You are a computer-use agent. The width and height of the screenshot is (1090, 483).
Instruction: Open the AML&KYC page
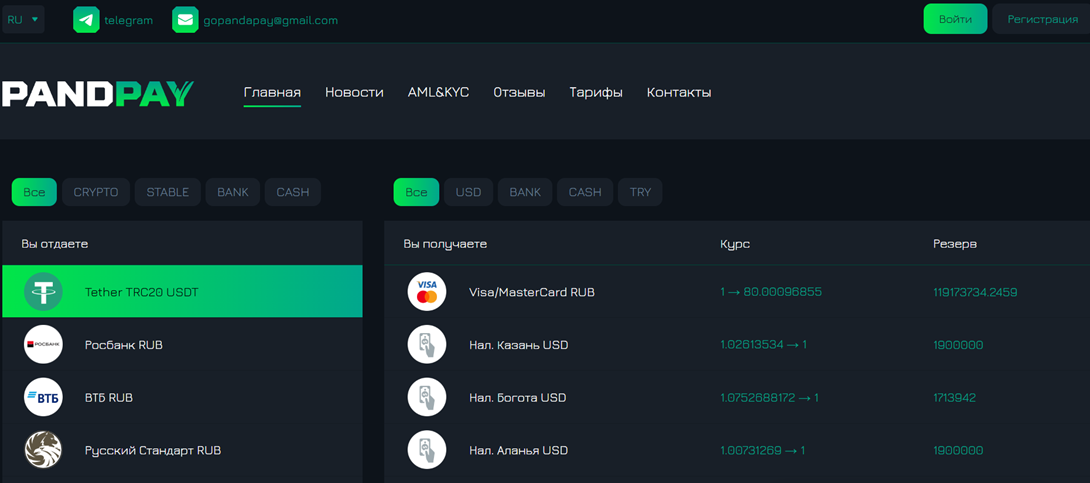point(439,92)
